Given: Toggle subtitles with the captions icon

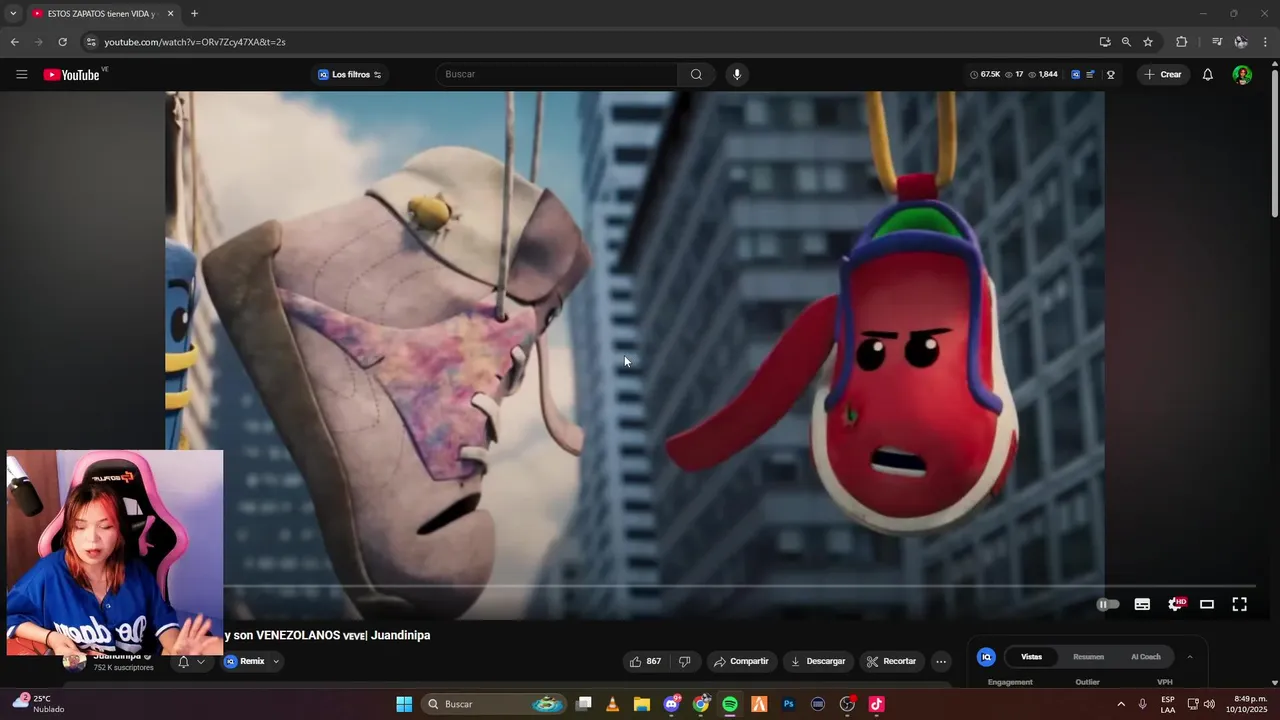Looking at the screenshot, I should coord(1142,604).
